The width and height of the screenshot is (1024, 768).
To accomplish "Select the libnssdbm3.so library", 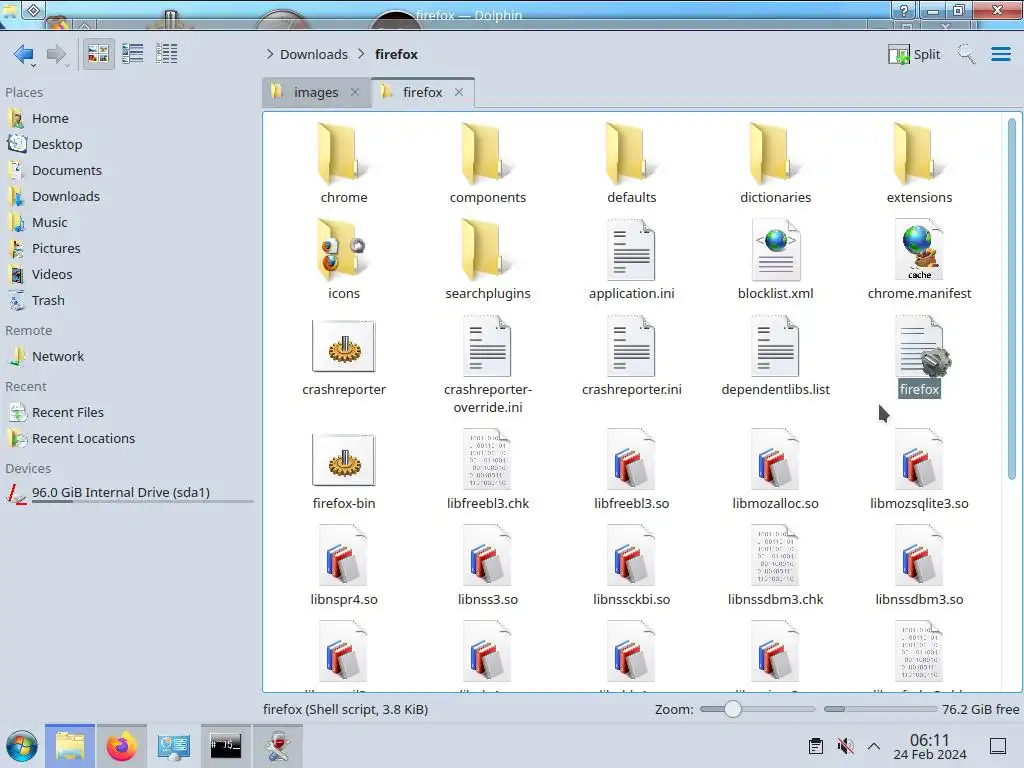I will point(919,566).
